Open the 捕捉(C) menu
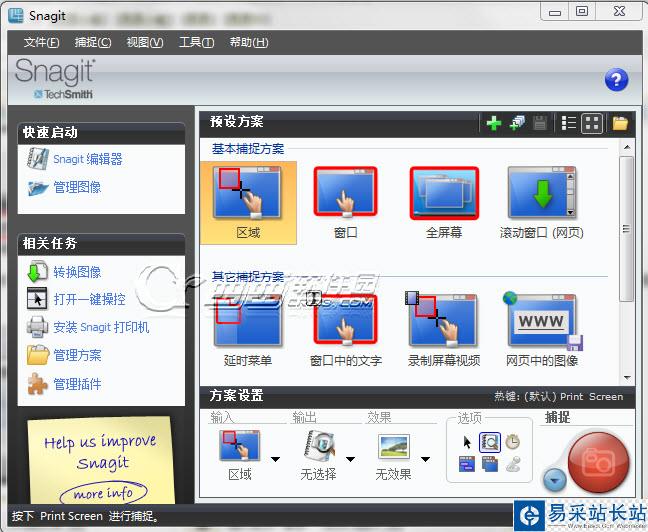The width and height of the screenshot is (648, 532). pos(93,42)
